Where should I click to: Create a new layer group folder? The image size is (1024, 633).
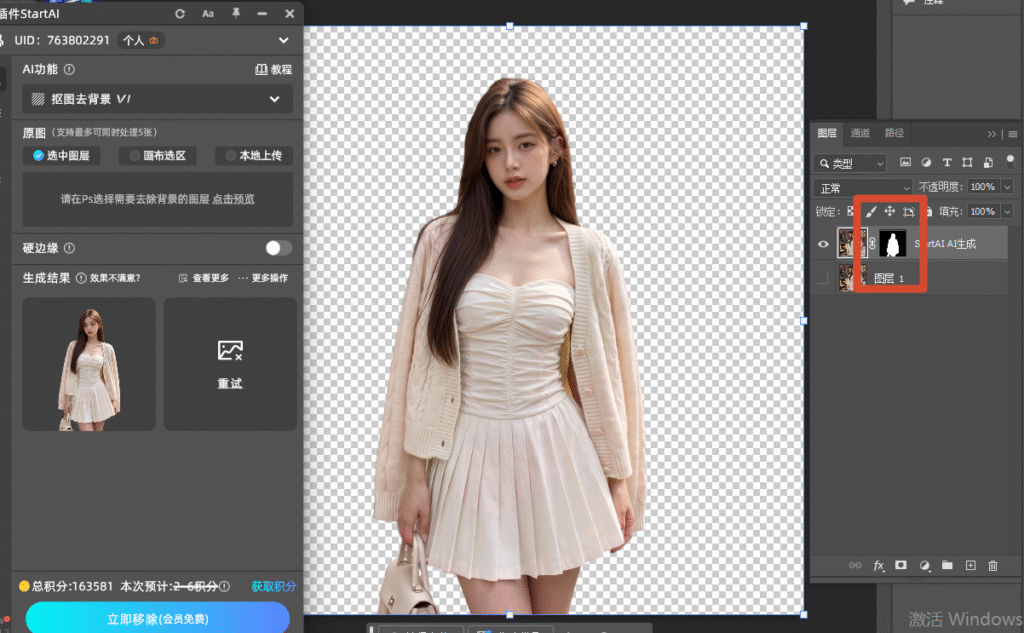947,565
